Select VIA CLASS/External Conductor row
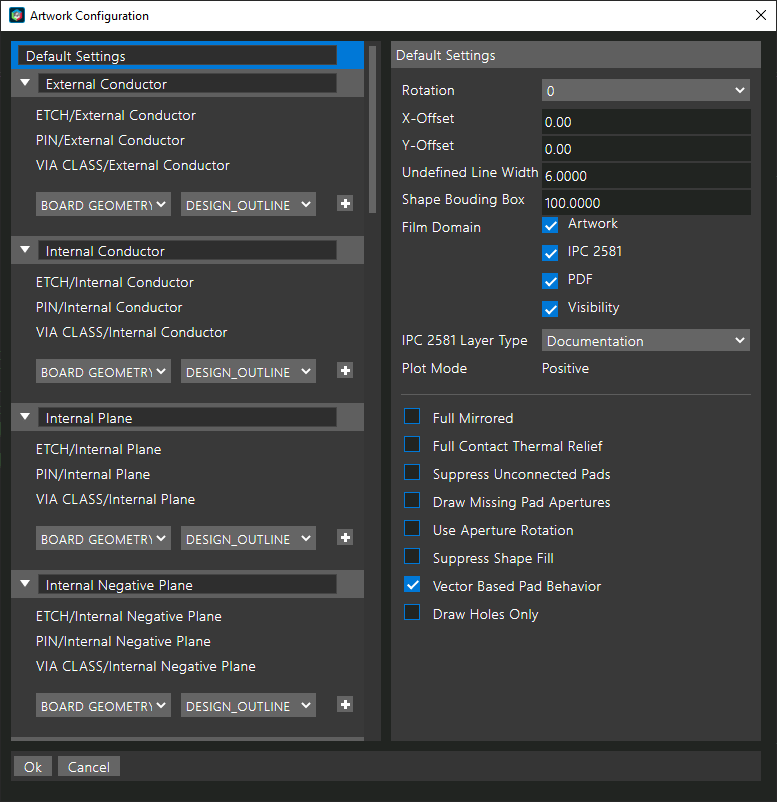777x802 pixels. (132, 166)
